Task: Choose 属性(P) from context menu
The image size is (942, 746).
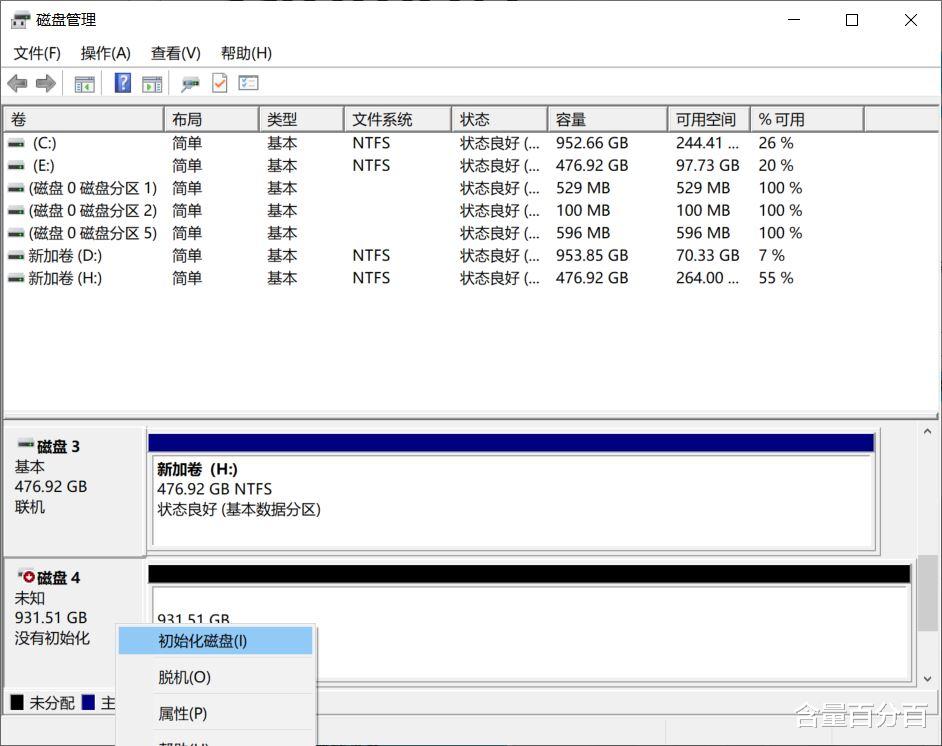Action: [215, 714]
